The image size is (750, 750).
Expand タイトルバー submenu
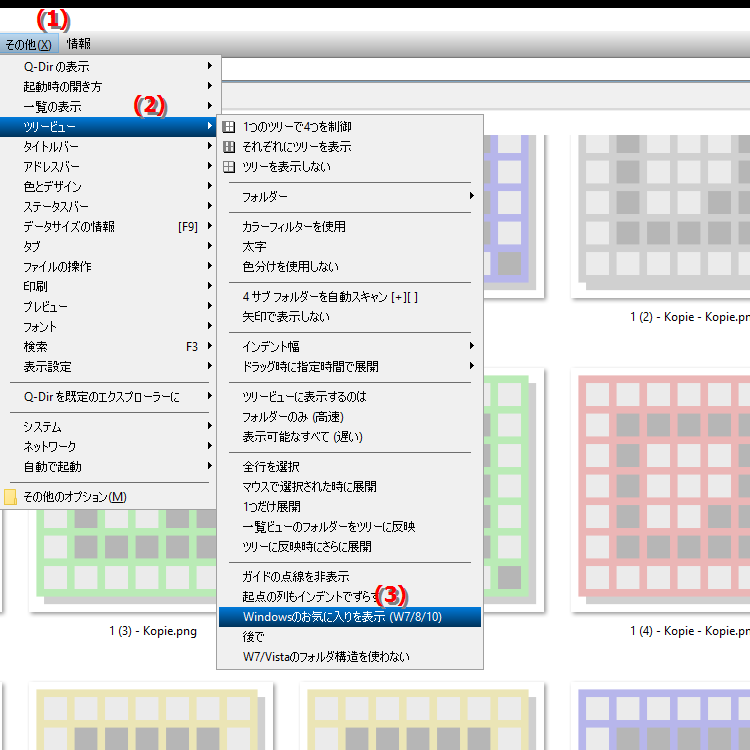tap(109, 146)
